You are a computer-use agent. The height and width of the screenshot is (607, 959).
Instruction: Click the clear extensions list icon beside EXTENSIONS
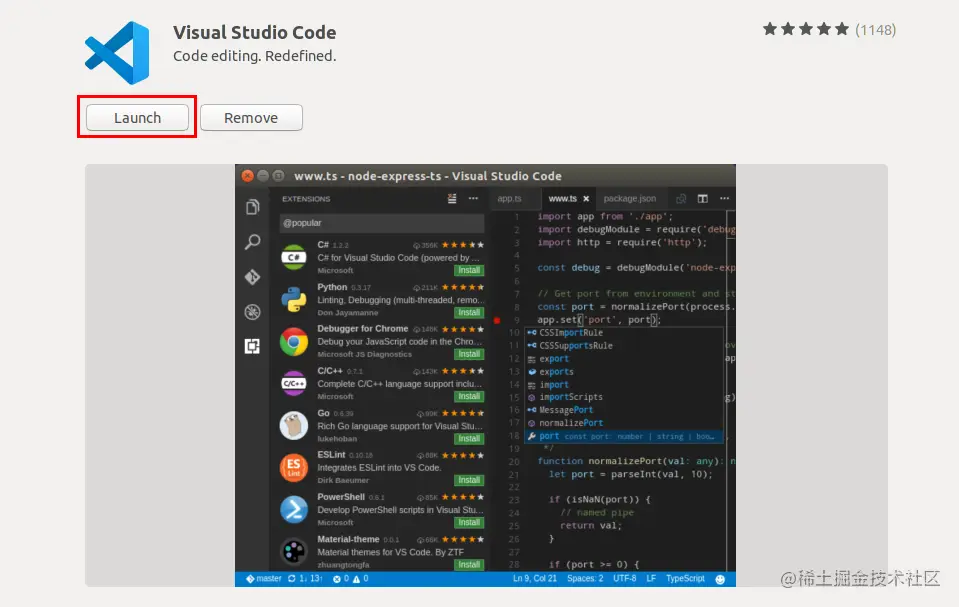[x=452, y=198]
